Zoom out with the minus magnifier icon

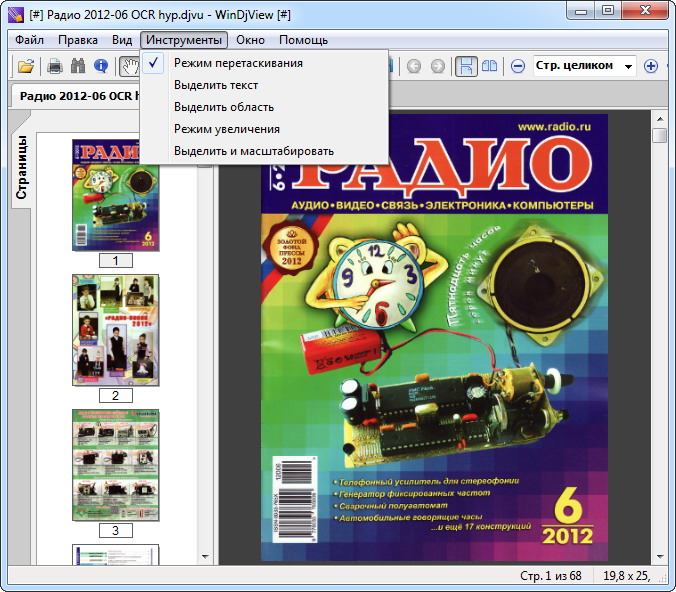(518, 66)
